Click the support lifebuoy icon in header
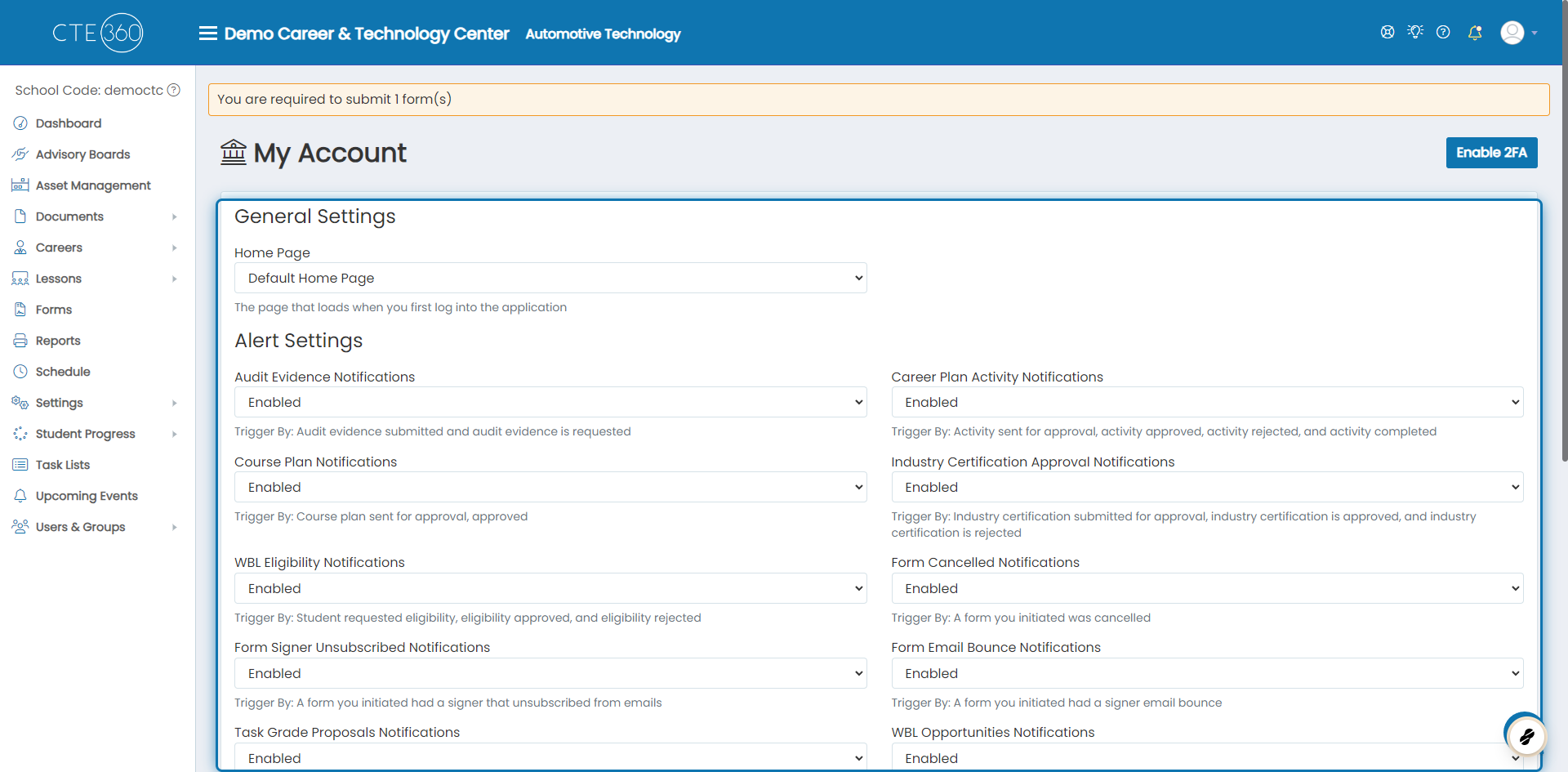This screenshot has height=772, width=1568. pos(1388,32)
